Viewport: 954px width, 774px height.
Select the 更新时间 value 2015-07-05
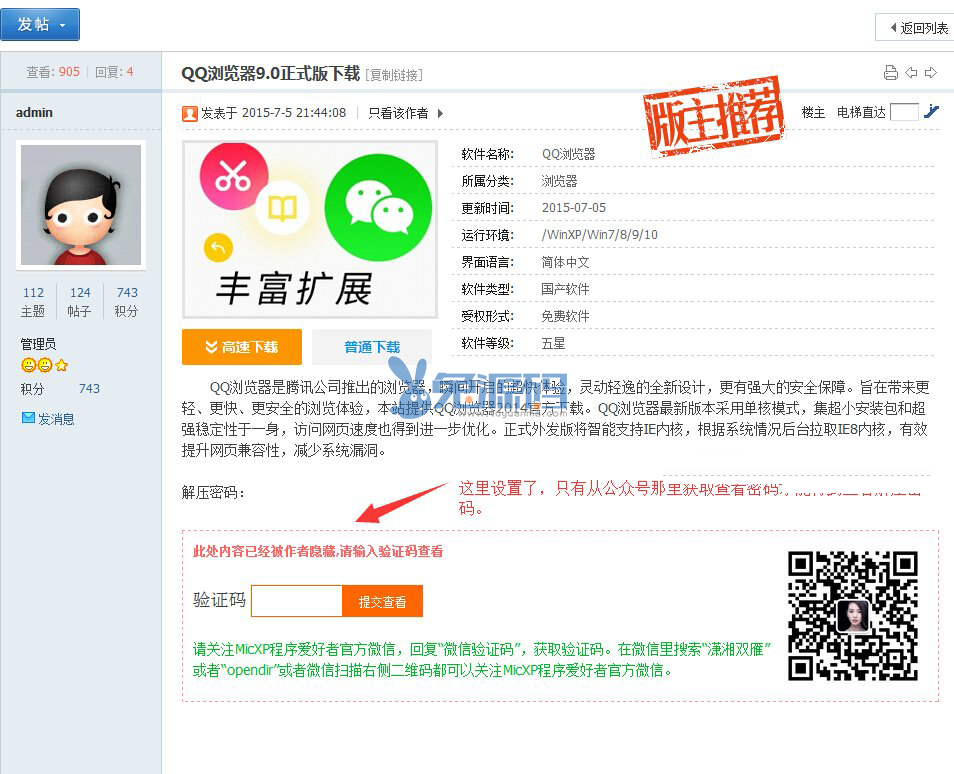[x=574, y=207]
